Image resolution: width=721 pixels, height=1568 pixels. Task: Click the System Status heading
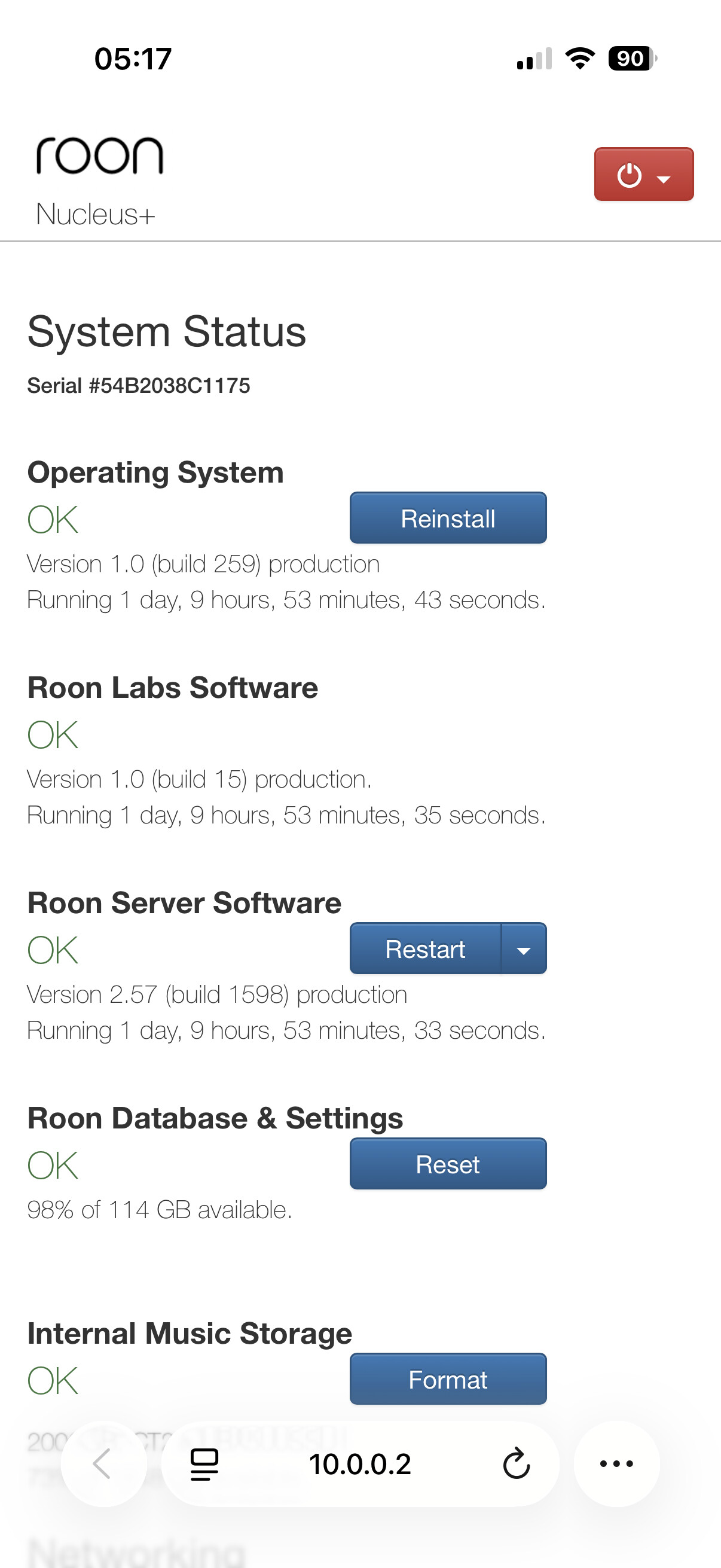coord(167,332)
